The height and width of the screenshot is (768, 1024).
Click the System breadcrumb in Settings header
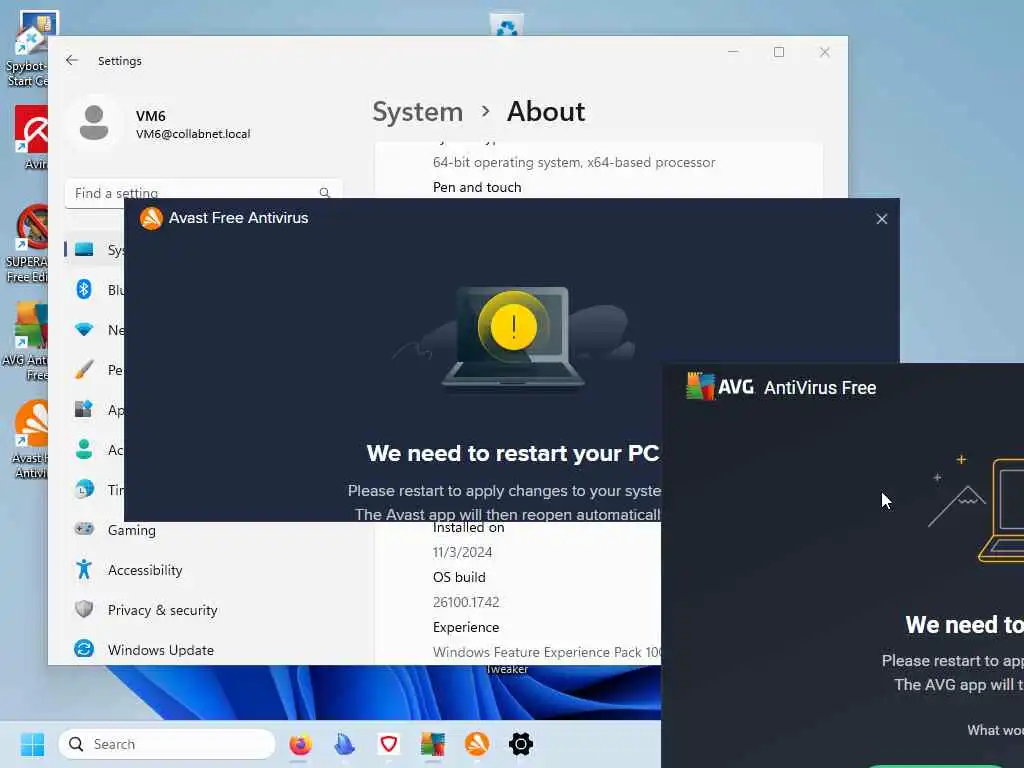click(417, 112)
